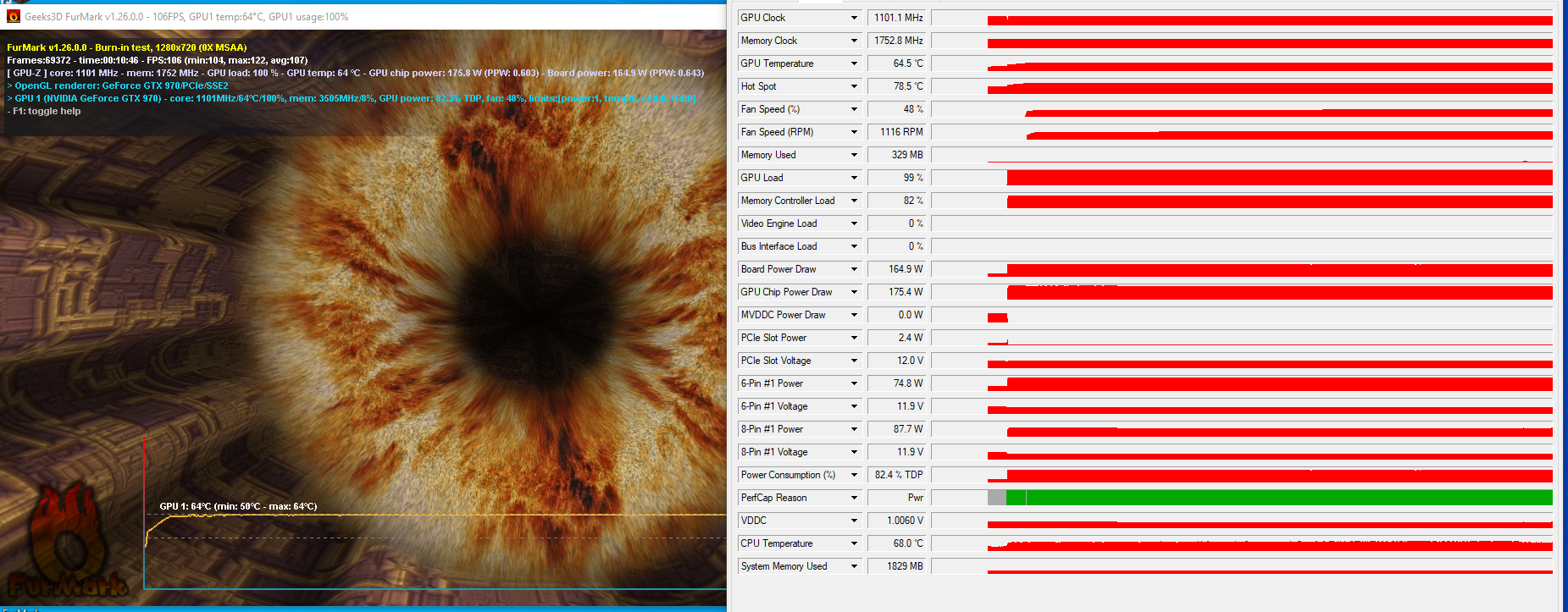Click the "GPU 1: 64°C" temperature graph label

[x=238, y=506]
